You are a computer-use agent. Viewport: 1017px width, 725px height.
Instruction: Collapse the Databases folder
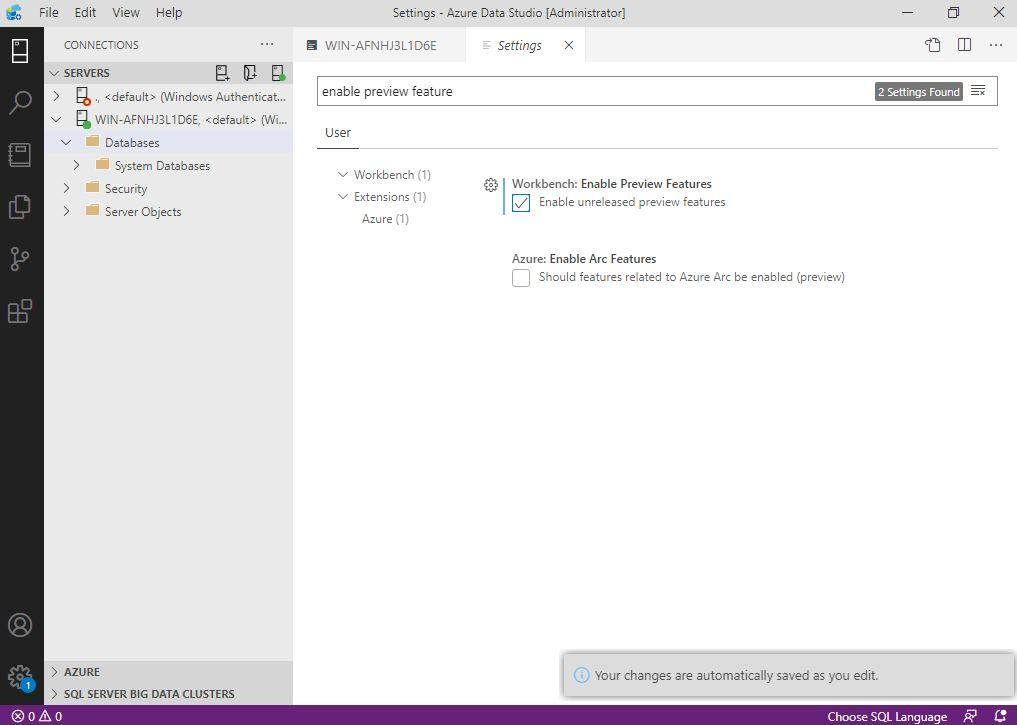point(66,142)
